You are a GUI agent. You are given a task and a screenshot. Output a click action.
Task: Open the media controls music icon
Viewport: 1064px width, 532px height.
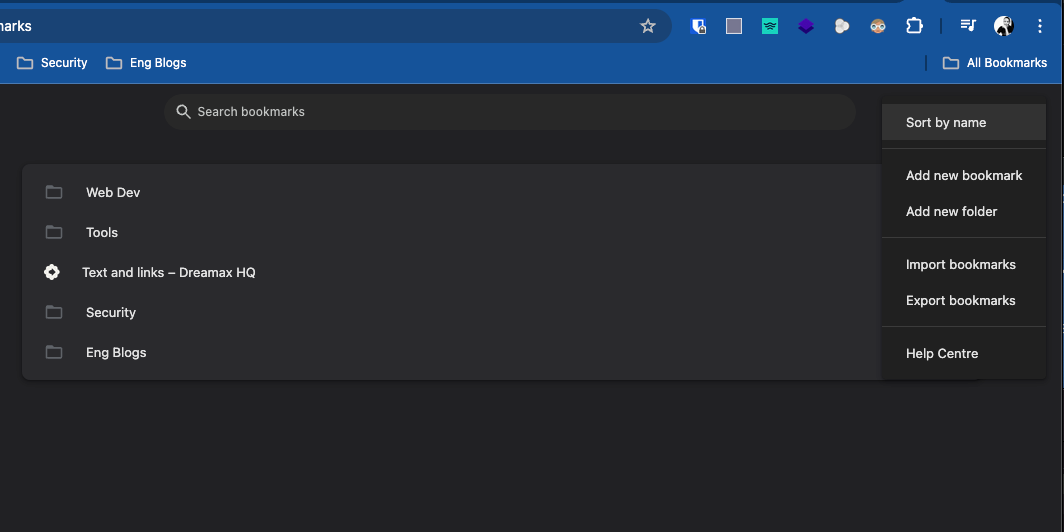pos(968,26)
